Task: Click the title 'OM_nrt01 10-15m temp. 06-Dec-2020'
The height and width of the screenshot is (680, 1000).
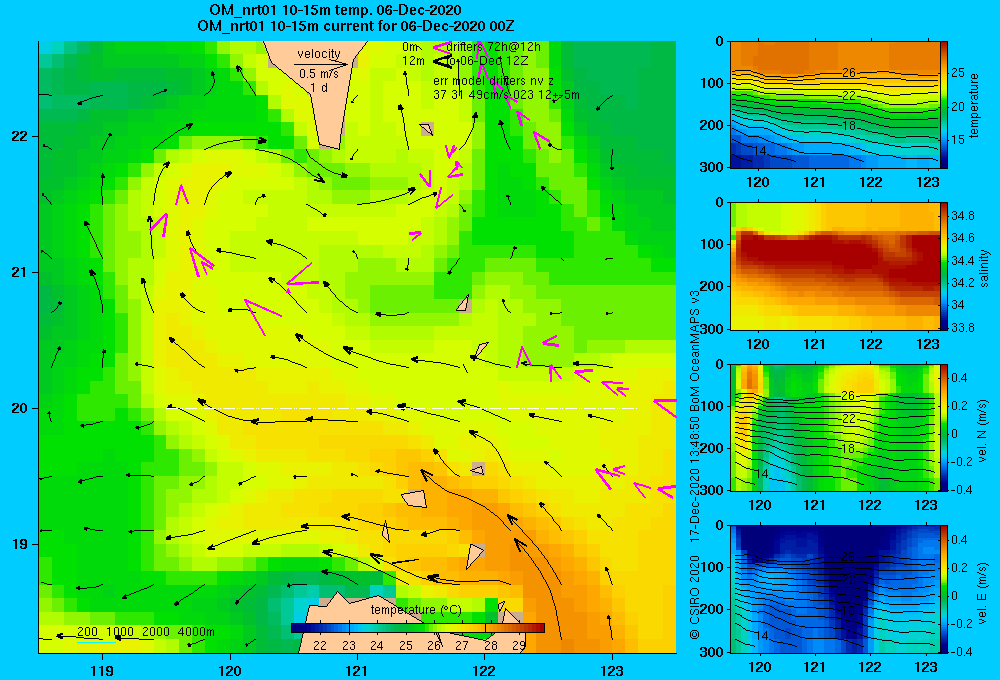Action: 335,10
